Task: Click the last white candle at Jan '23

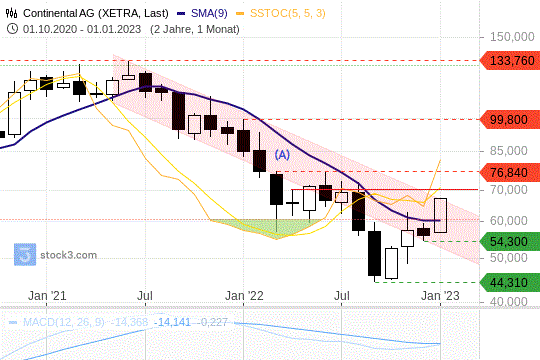Action: (x=440, y=215)
